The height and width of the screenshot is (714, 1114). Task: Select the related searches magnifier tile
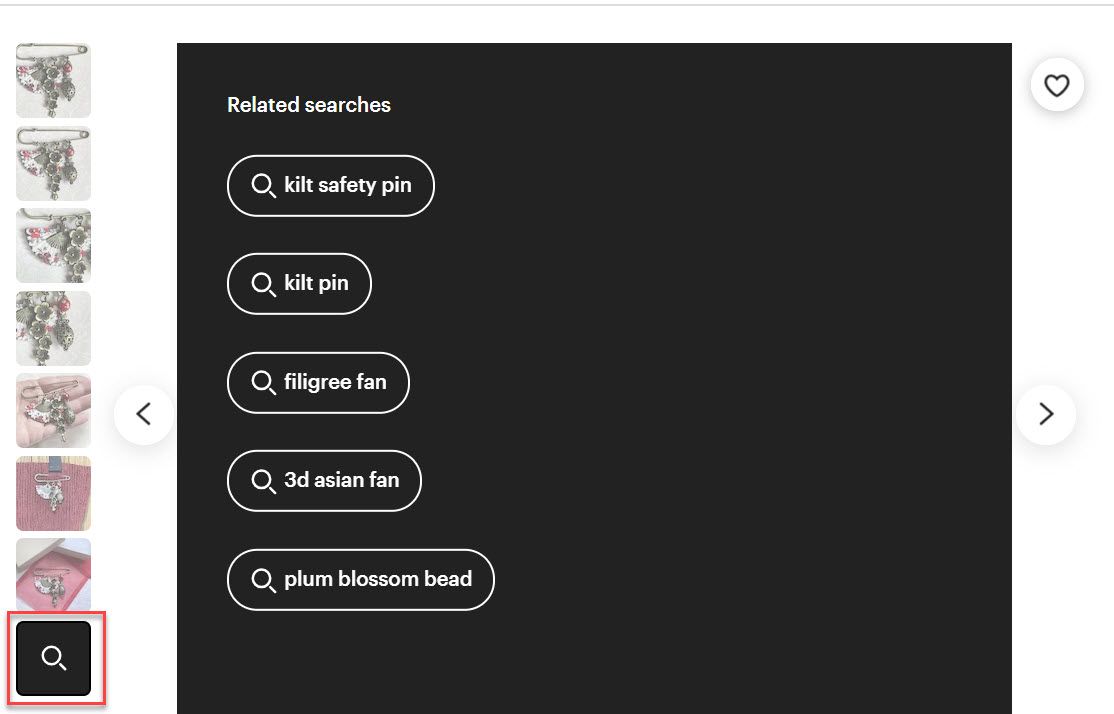pyautogui.click(x=54, y=658)
